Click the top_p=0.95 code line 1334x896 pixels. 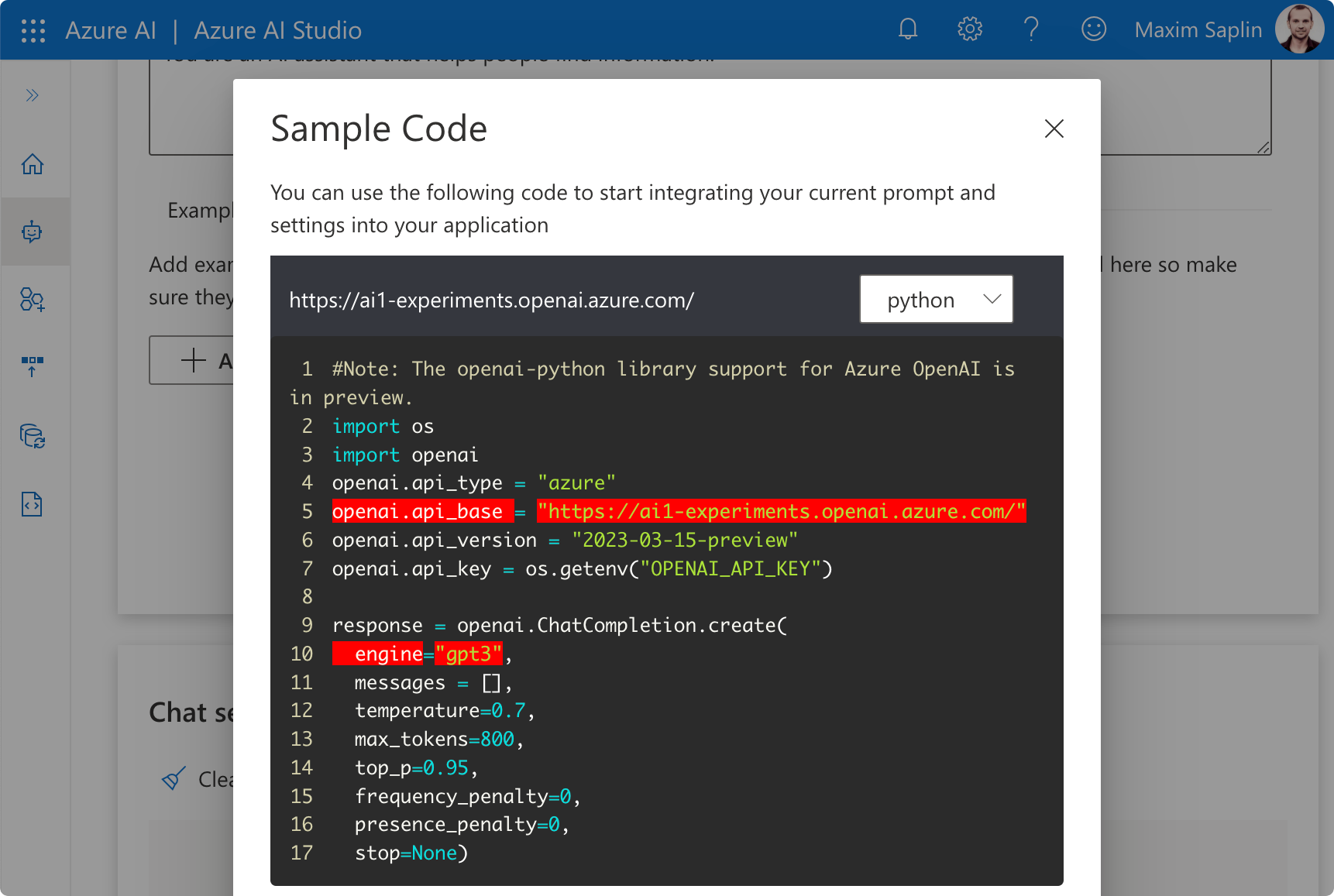click(x=417, y=767)
